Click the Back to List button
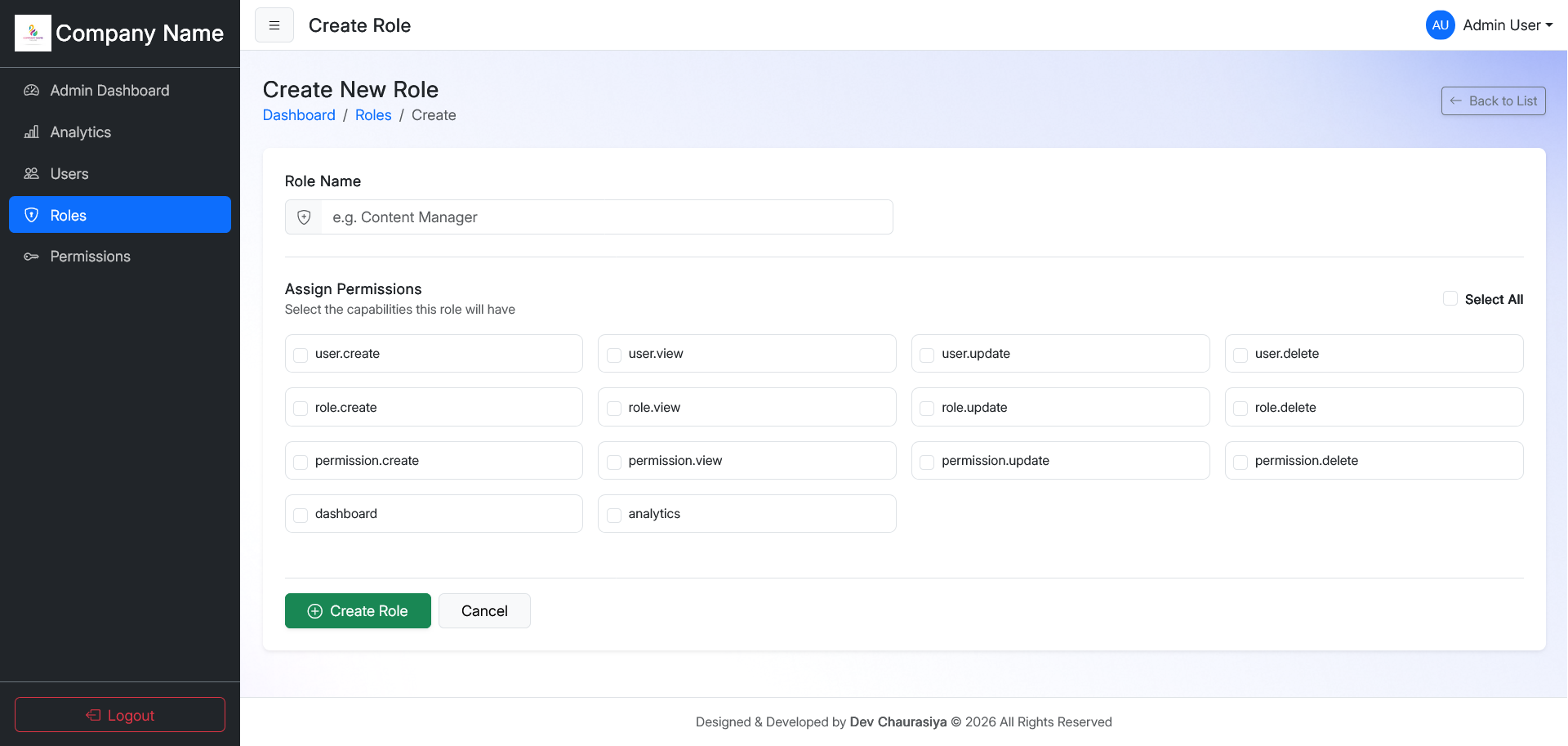 coord(1493,101)
